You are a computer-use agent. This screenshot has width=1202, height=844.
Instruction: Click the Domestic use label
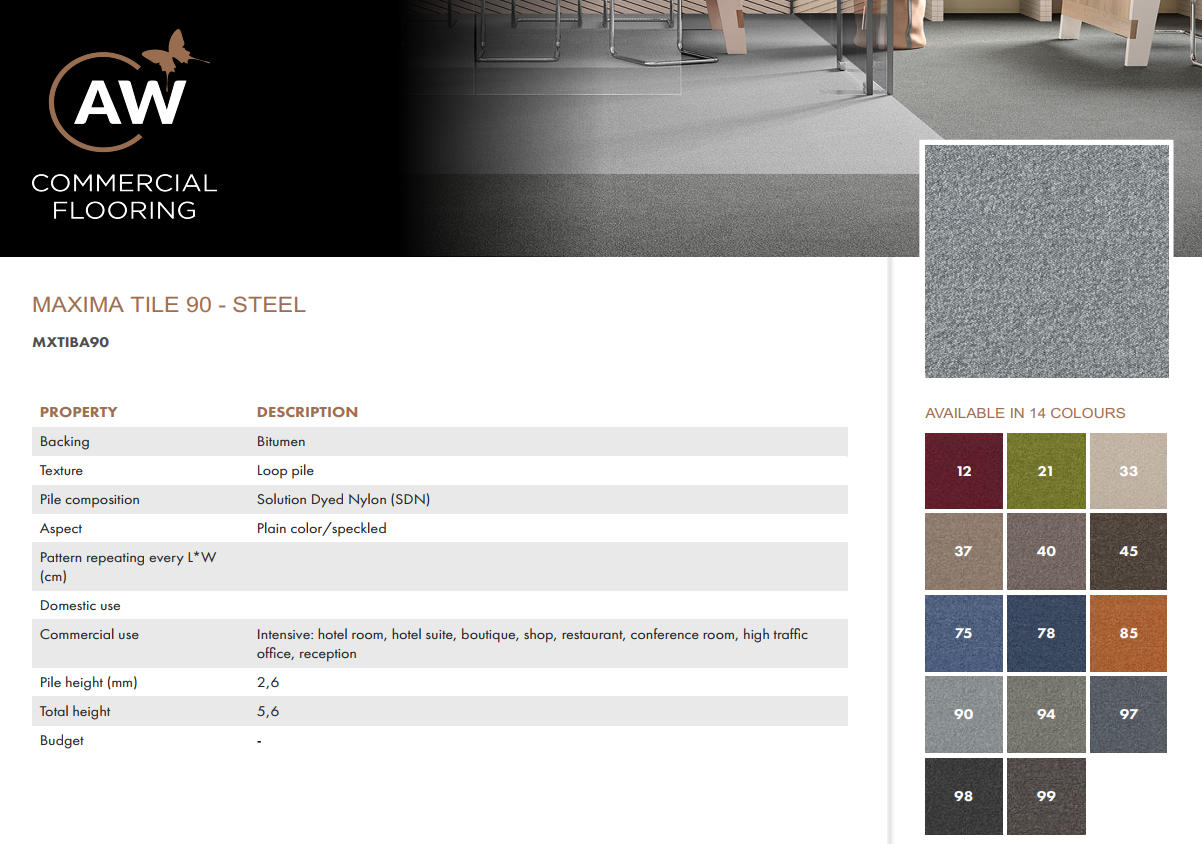tap(80, 605)
